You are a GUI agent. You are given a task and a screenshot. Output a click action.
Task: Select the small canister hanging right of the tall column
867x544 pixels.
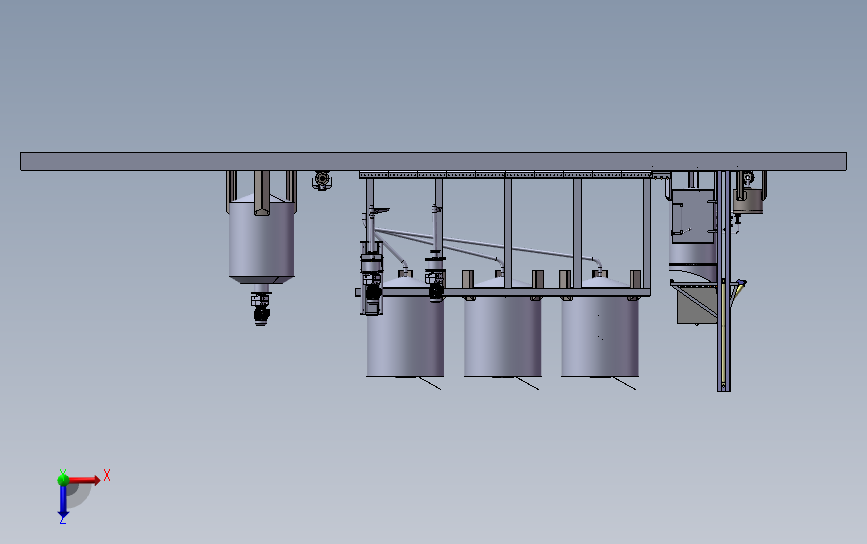pyautogui.click(x=749, y=201)
